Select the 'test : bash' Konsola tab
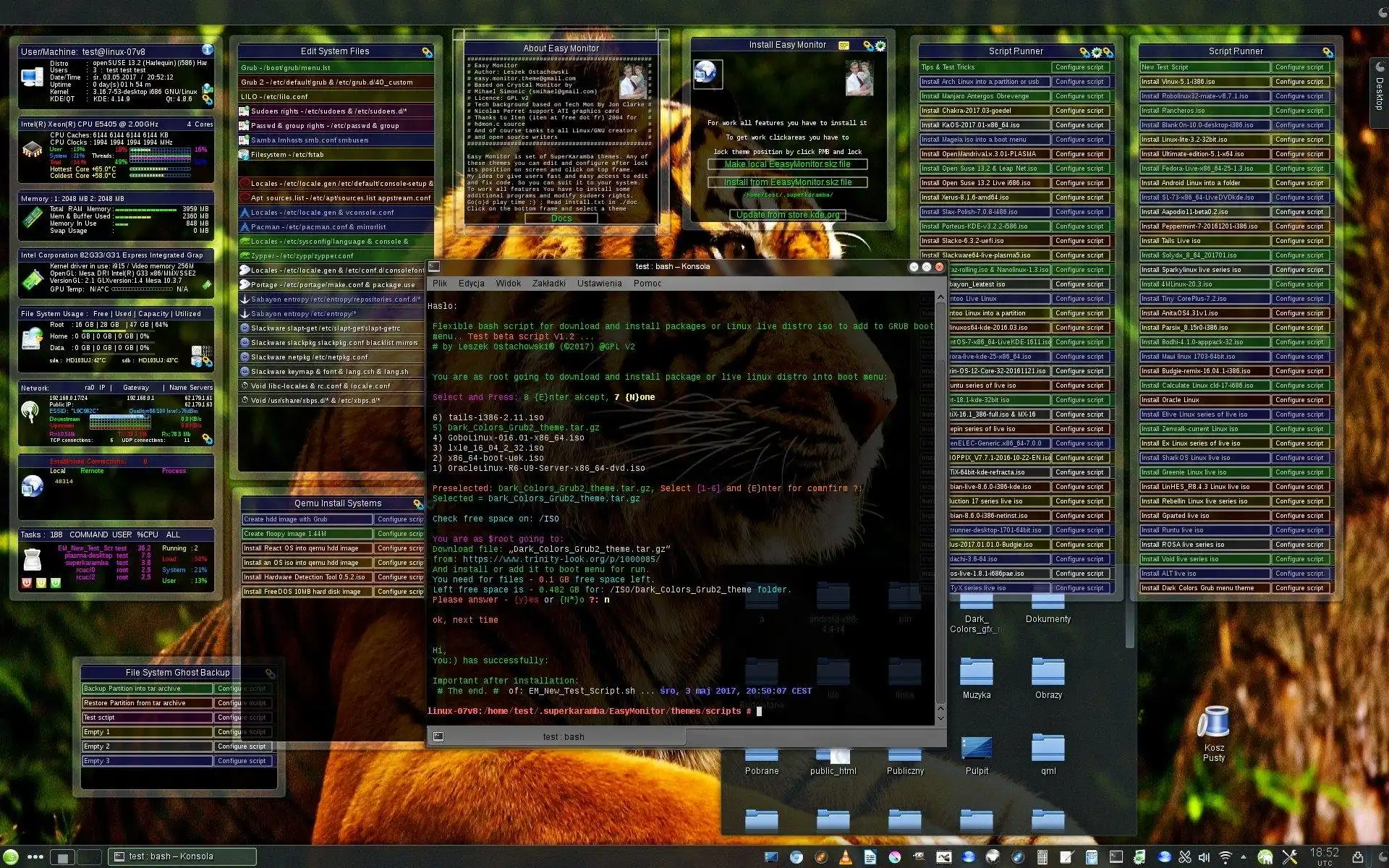This screenshot has width=1389, height=868. tap(556, 736)
